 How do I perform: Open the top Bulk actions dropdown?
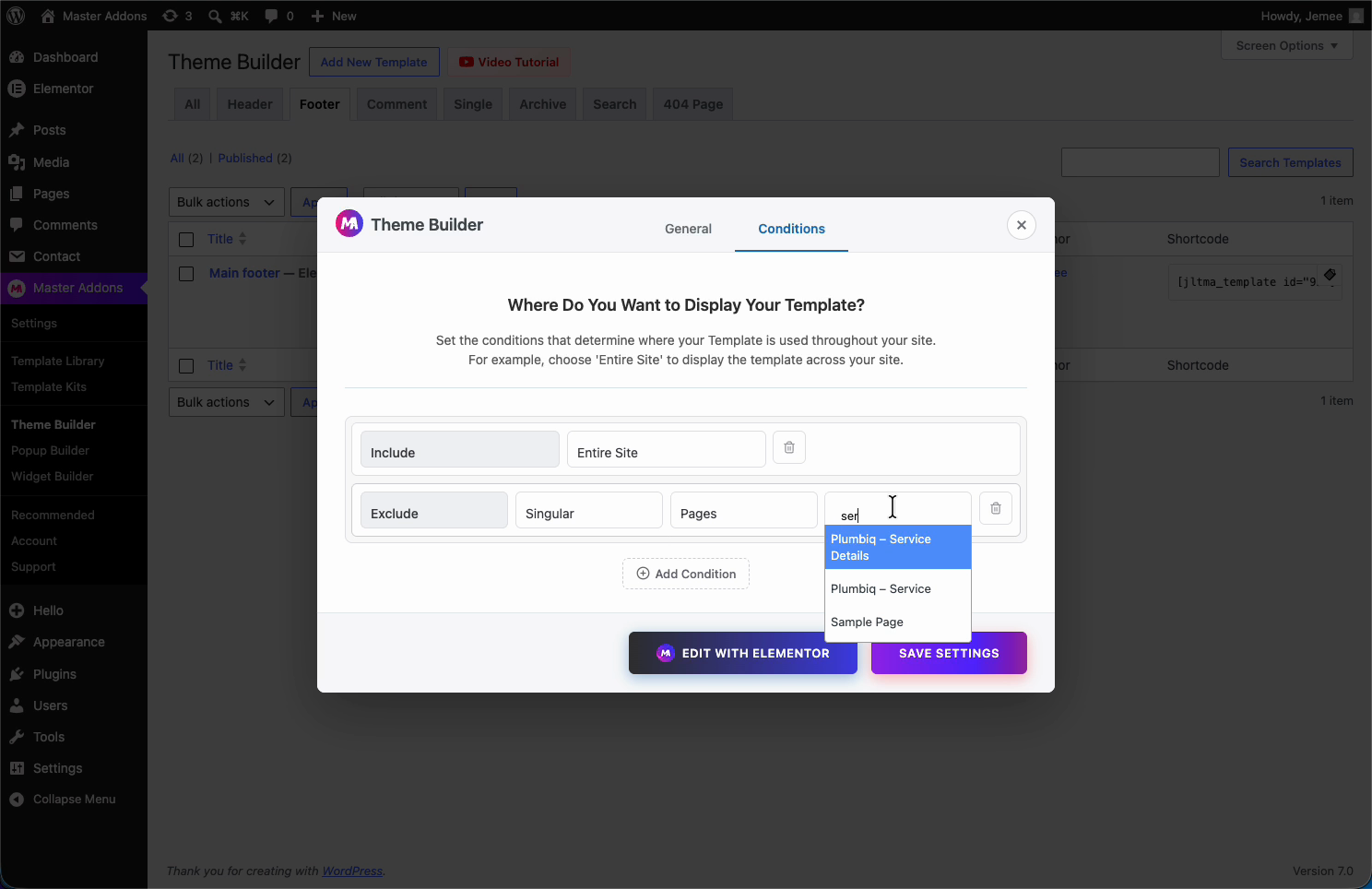(x=227, y=202)
